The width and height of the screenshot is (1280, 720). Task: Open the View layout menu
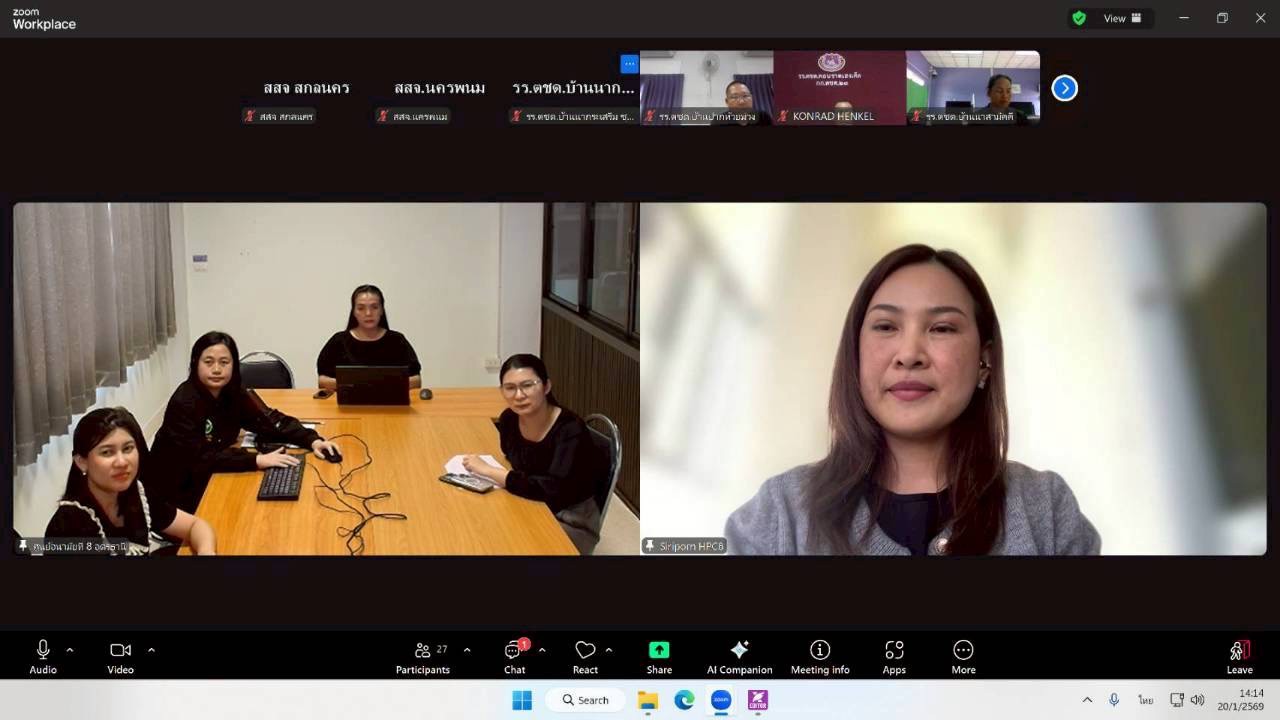coord(1122,18)
